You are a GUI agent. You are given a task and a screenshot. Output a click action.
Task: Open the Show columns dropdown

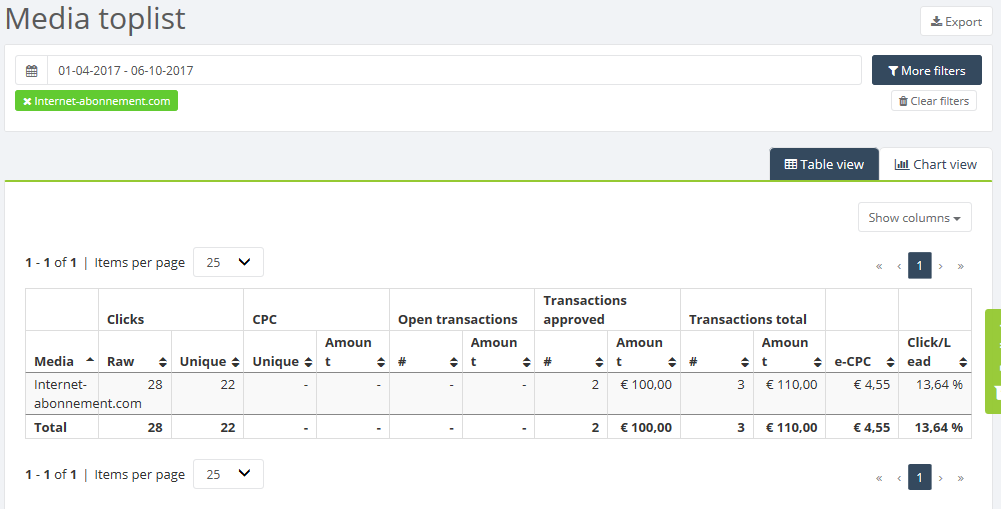coord(915,218)
